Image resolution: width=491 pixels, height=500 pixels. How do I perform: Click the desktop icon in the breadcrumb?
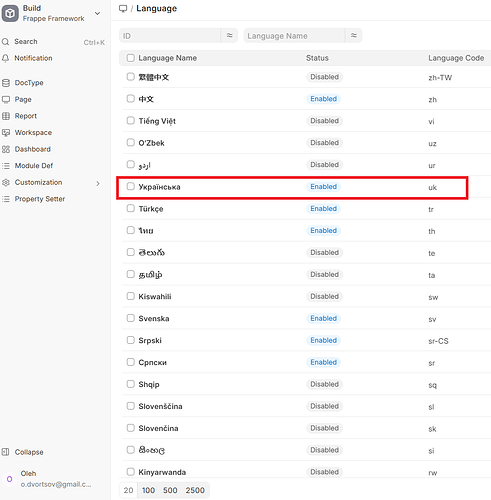click(x=123, y=9)
